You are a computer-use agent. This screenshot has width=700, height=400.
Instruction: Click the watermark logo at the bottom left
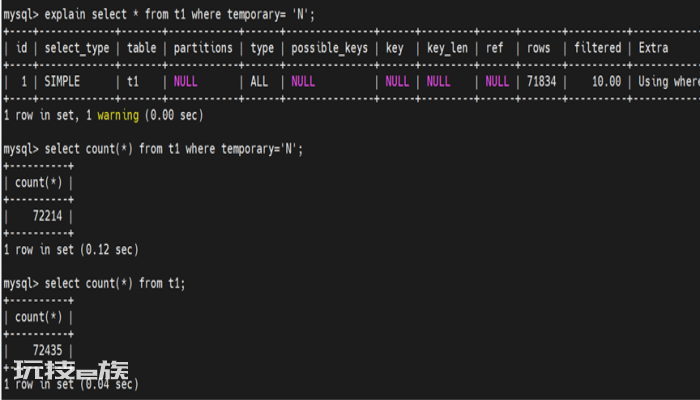click(71, 371)
